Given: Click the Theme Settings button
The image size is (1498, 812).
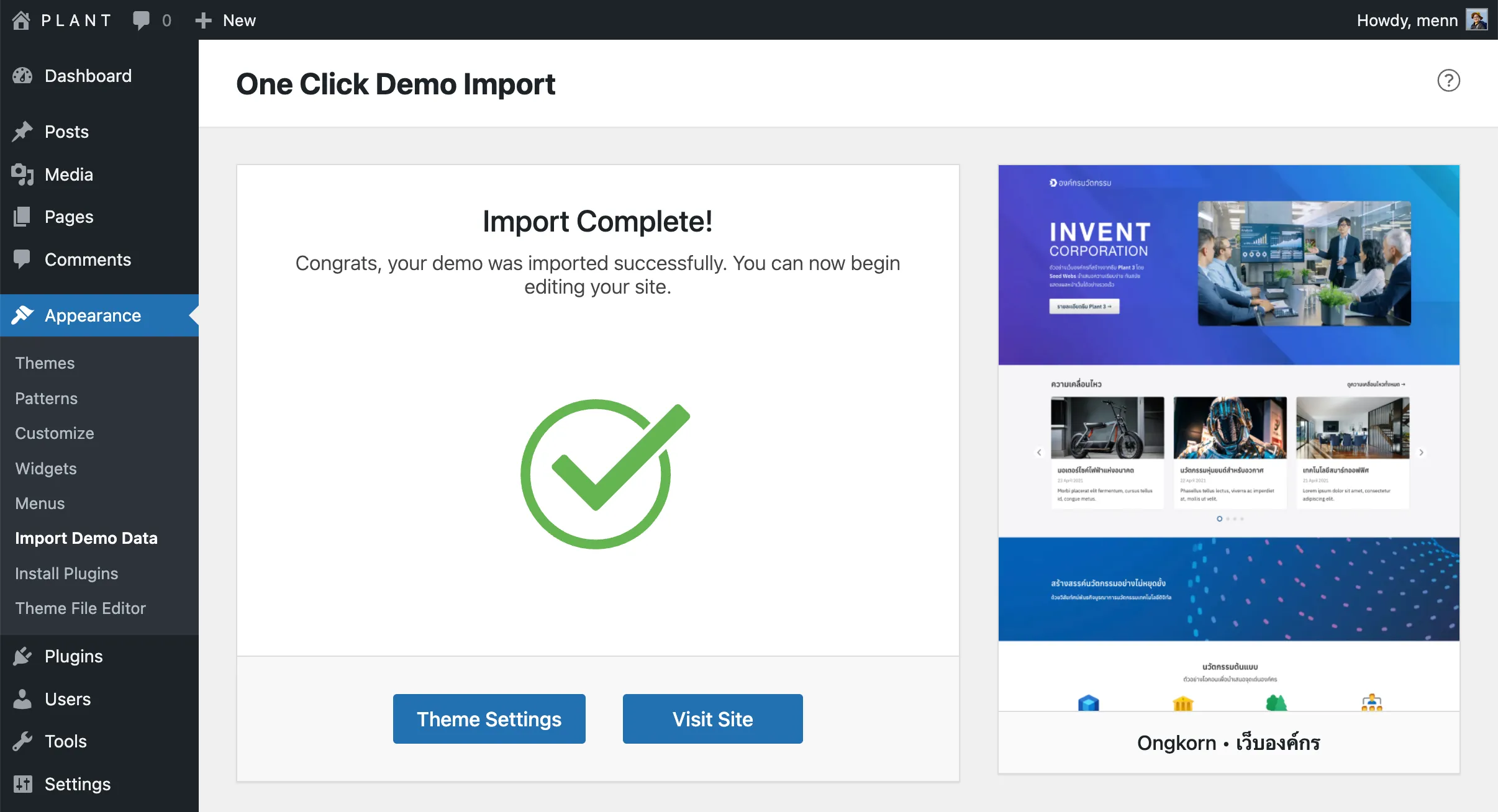Looking at the screenshot, I should (x=488, y=718).
